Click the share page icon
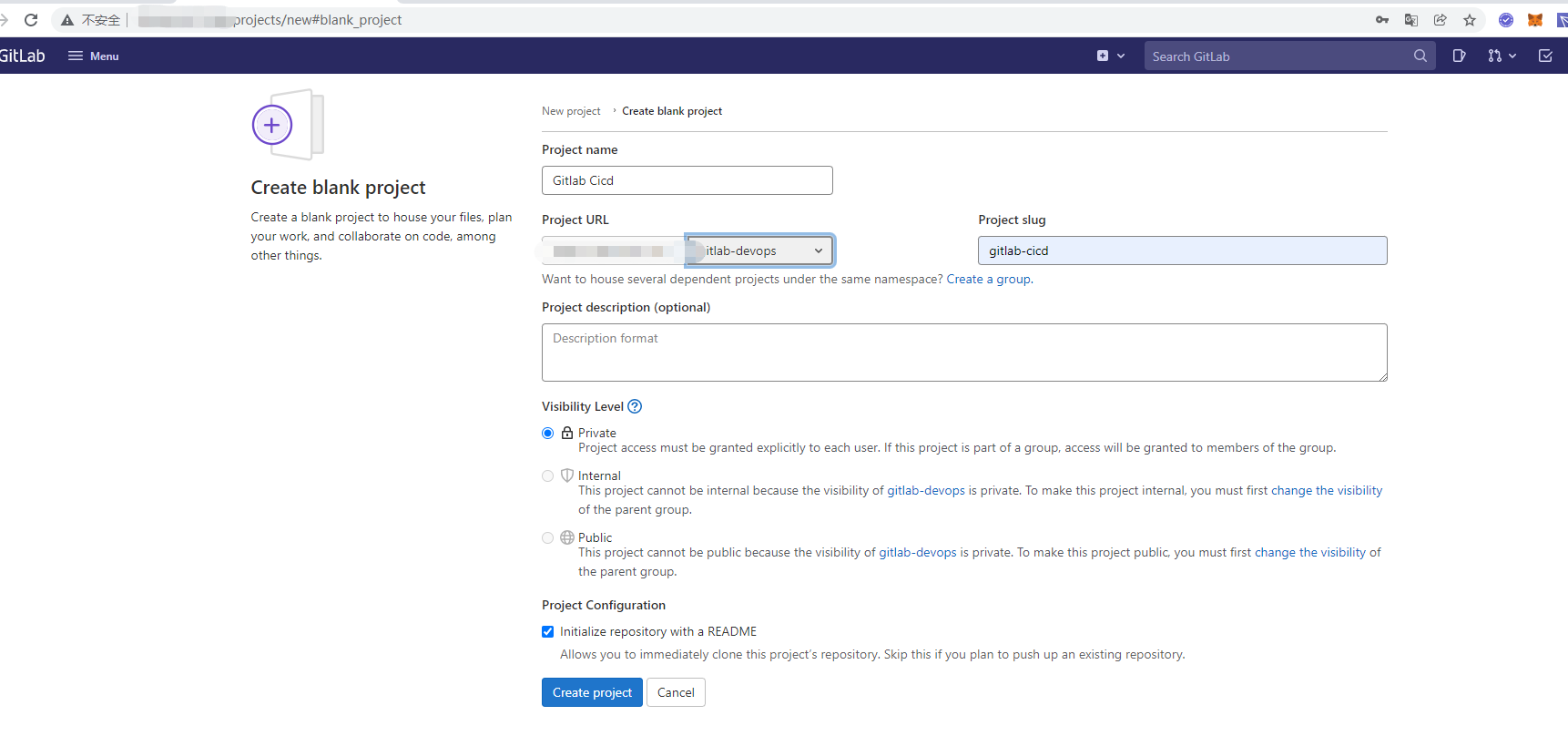Viewport: 1568px width, 736px height. click(1441, 20)
